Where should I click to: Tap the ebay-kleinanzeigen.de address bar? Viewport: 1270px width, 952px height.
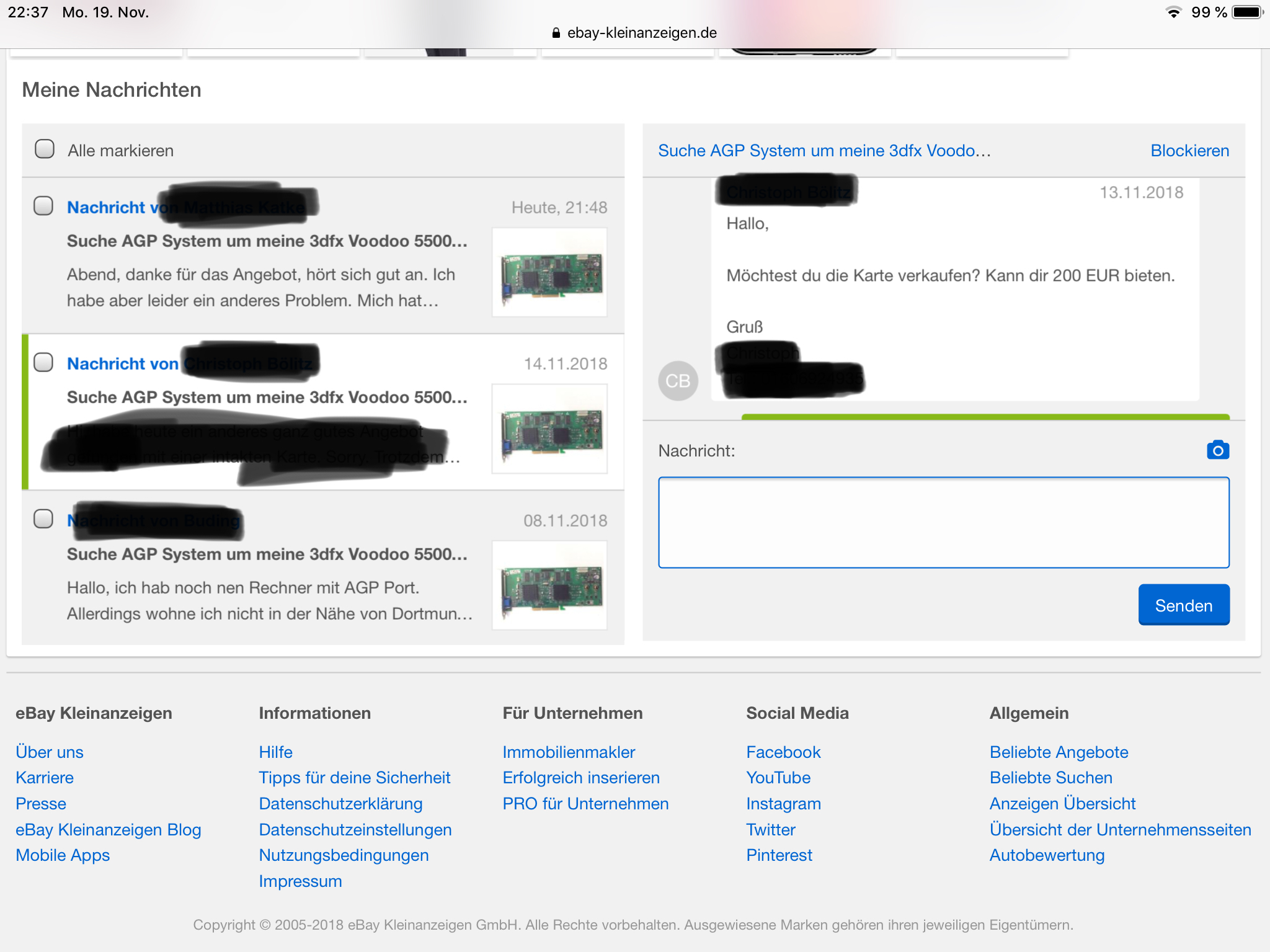tap(641, 33)
